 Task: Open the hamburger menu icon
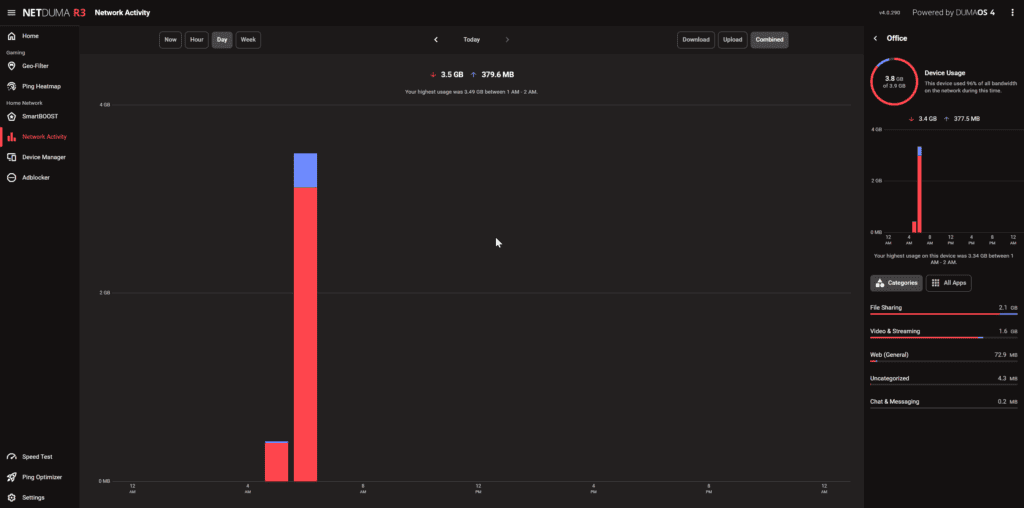pyautogui.click(x=11, y=13)
